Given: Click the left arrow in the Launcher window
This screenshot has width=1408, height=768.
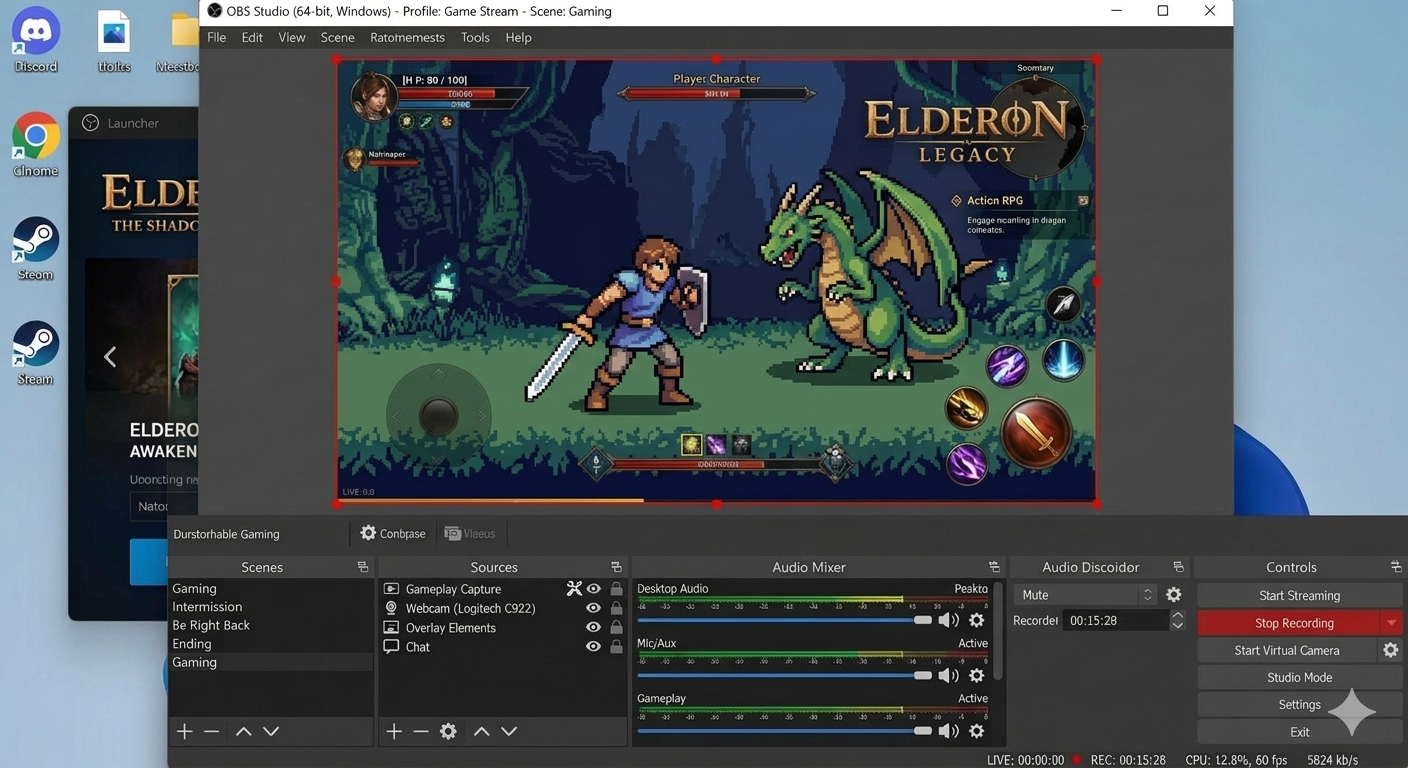Looking at the screenshot, I should [110, 356].
